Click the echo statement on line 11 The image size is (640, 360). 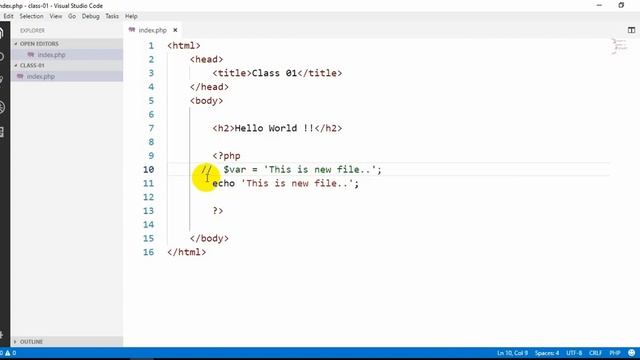[x=286, y=183]
